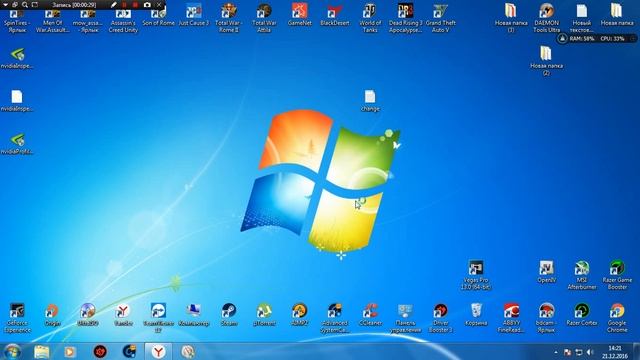
Task: Select the Компьютер desktop icon
Action: click(193, 314)
